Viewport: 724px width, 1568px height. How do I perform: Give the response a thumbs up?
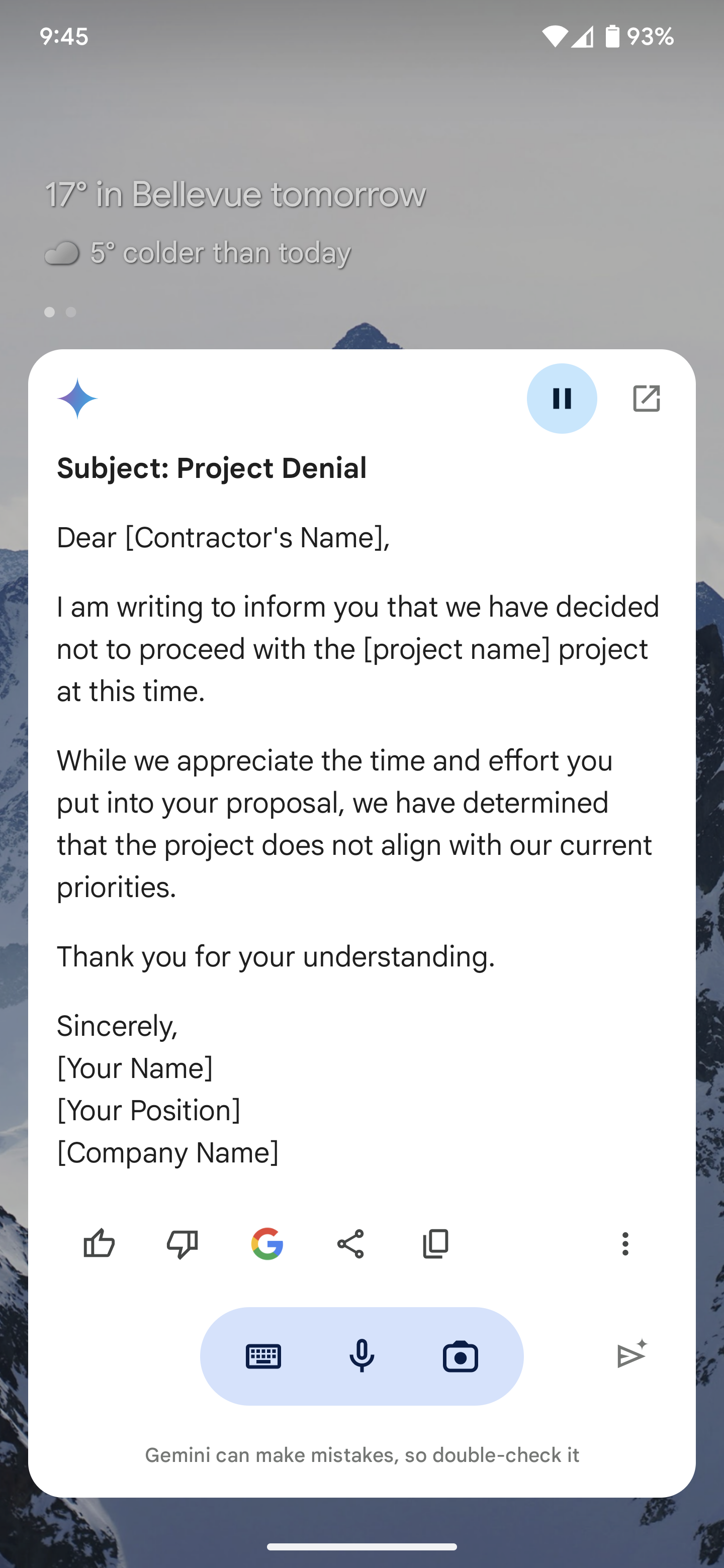99,1243
